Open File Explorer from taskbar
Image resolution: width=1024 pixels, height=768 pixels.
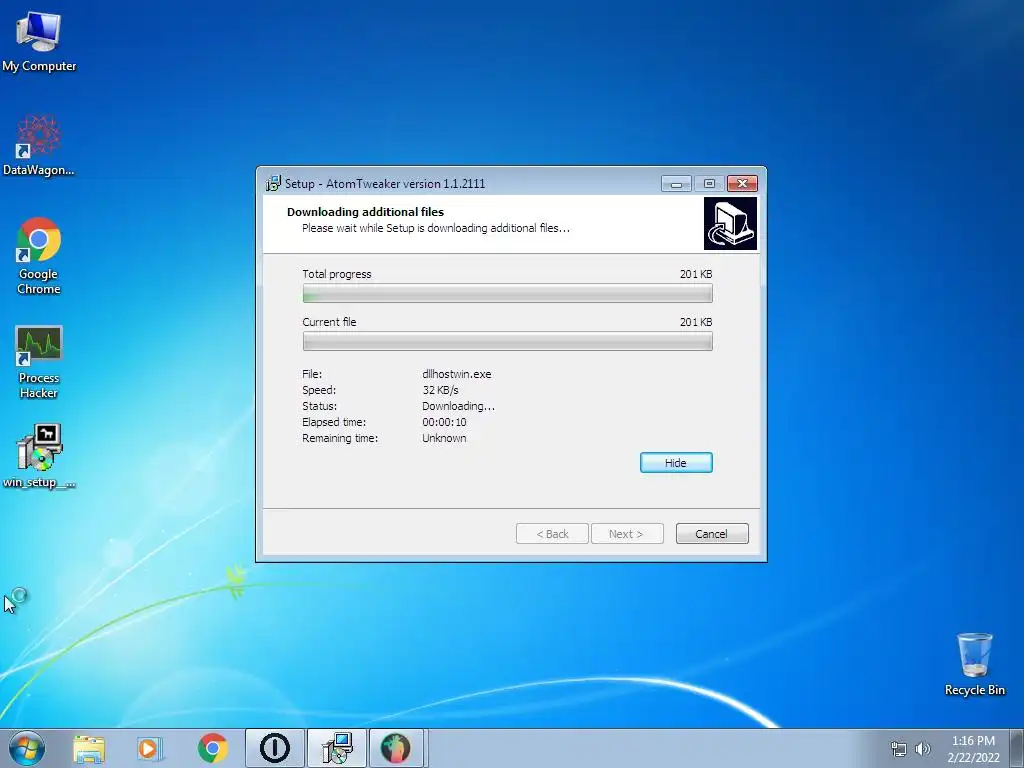coord(89,749)
